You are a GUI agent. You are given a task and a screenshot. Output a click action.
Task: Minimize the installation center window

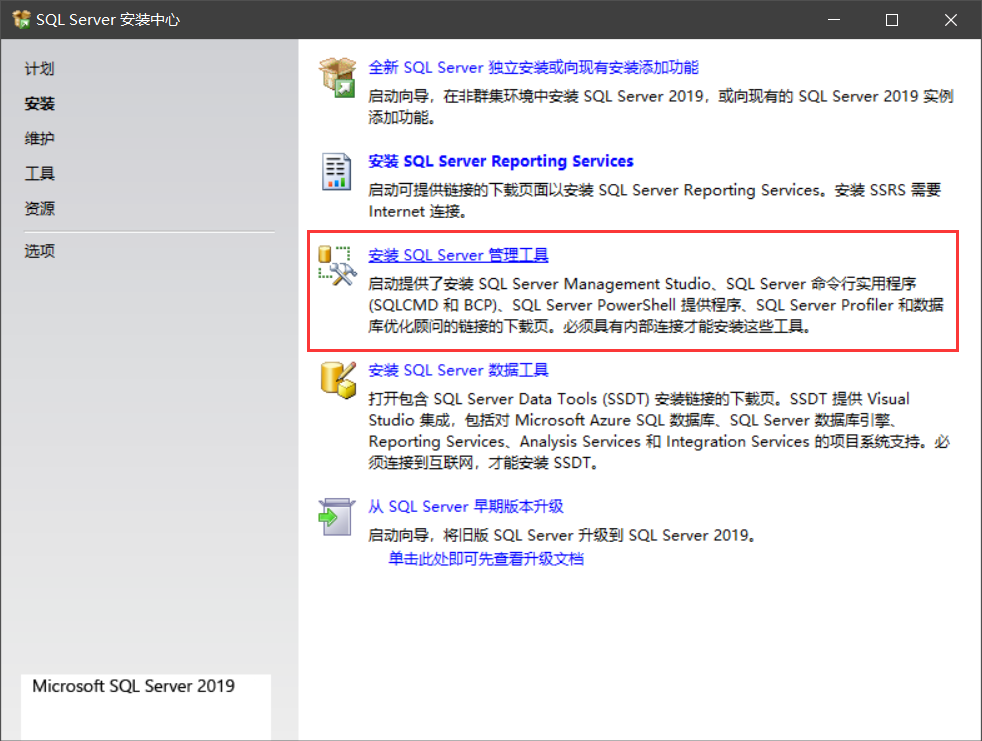tap(834, 19)
